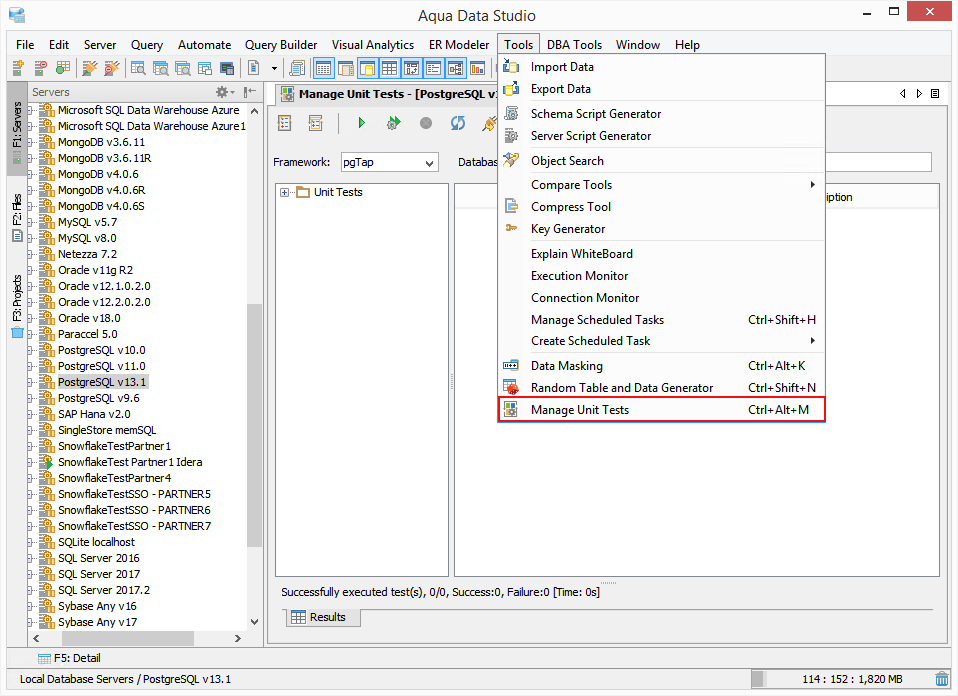Open the DBA Tools menu
The height and width of the screenshot is (696, 958).
[574, 45]
